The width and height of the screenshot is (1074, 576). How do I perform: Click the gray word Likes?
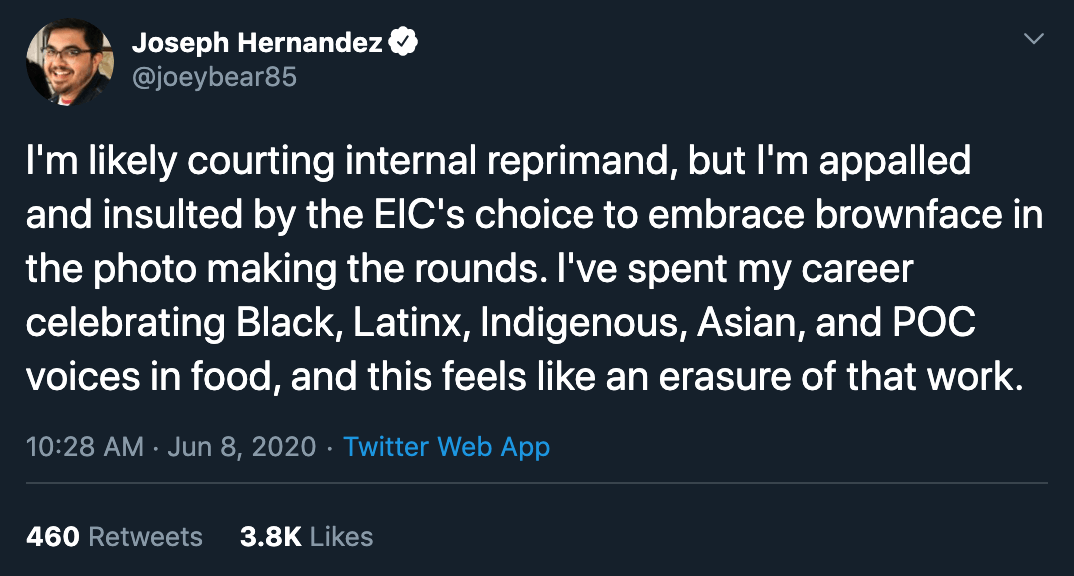coord(341,537)
